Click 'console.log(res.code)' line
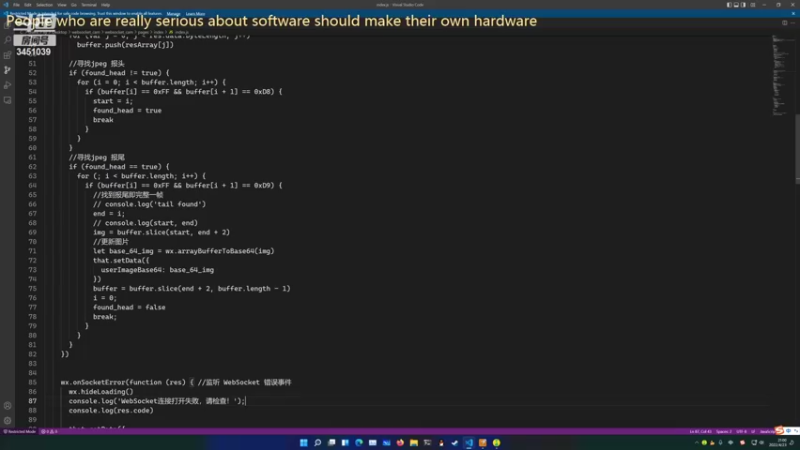800x450 pixels. pyautogui.click(x=111, y=411)
